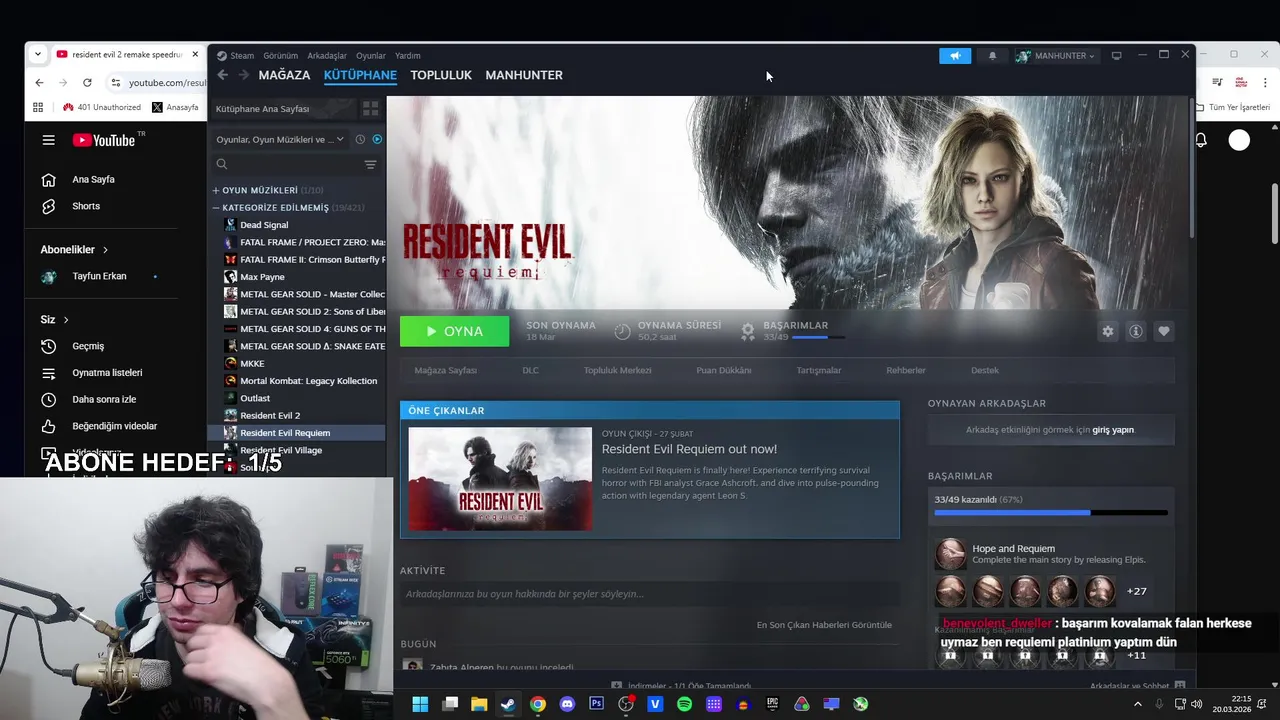This screenshot has height=720, width=1280.
Task: Open the MANHUNTER account dropdown
Action: click(1056, 56)
